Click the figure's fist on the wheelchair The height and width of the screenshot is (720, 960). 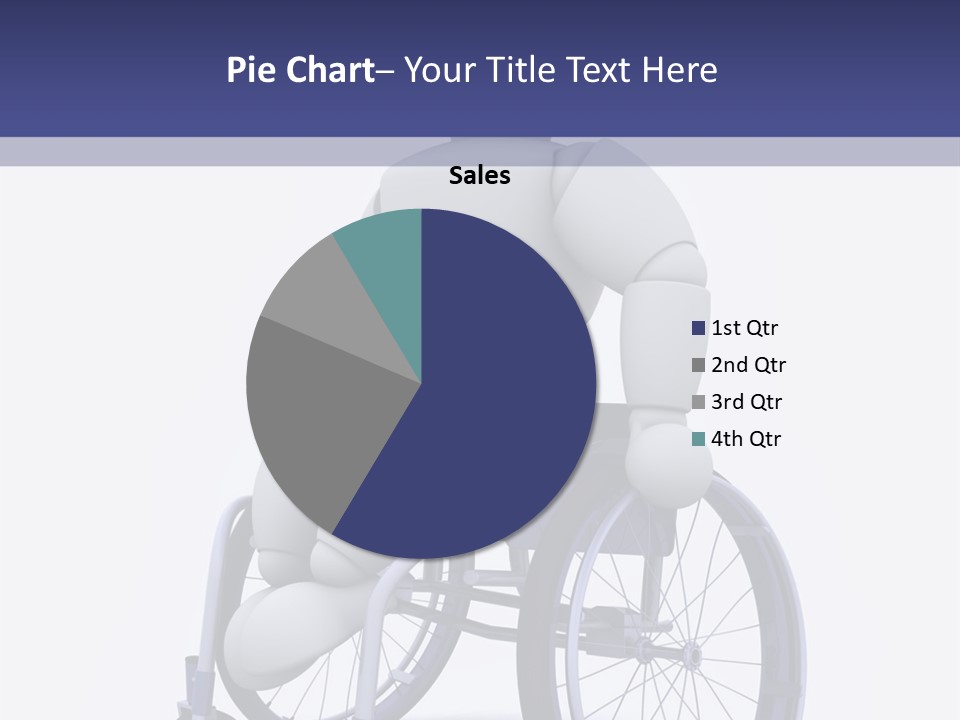pos(667,462)
